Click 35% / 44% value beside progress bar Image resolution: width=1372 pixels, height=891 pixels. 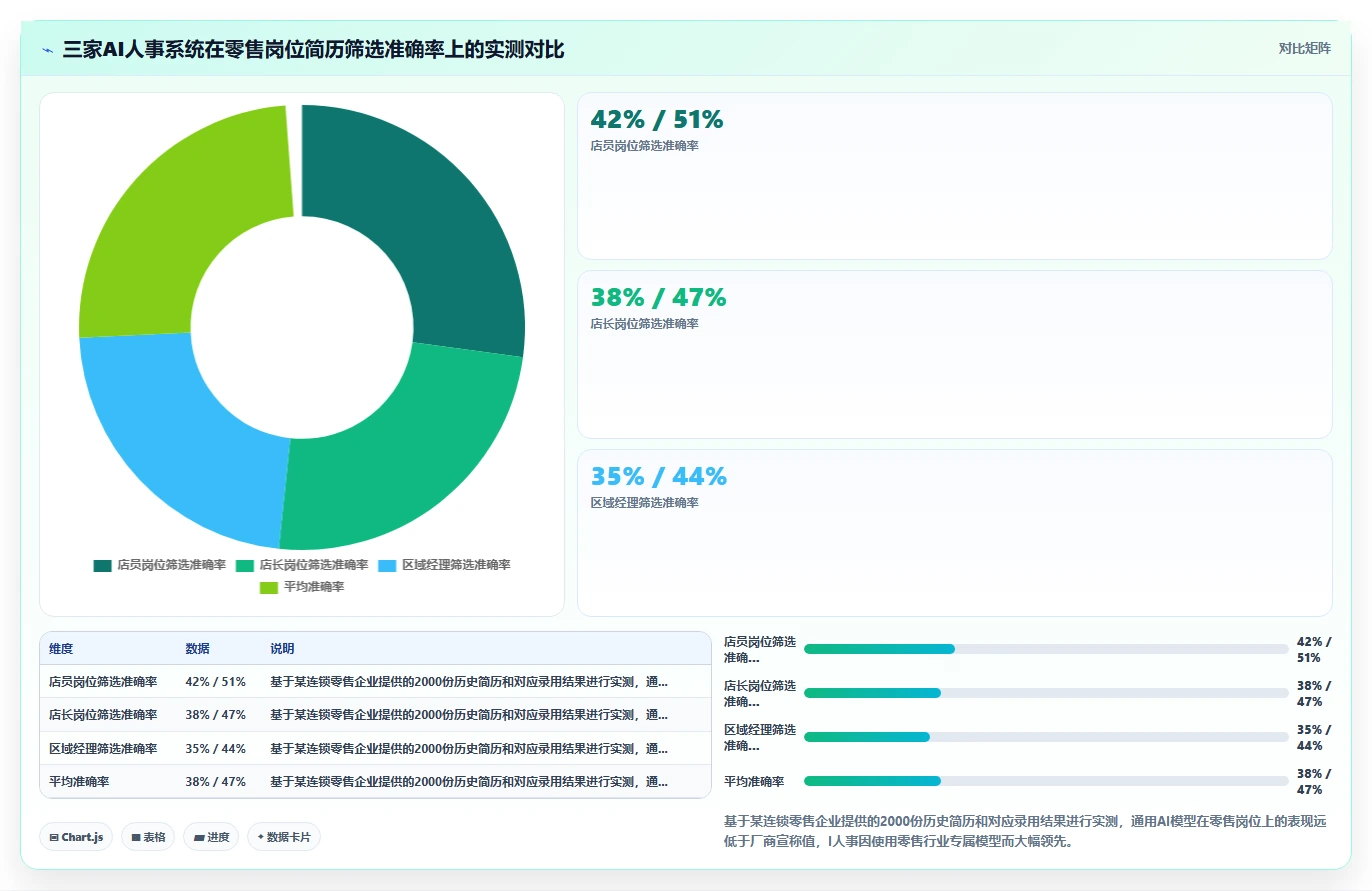click(1314, 738)
